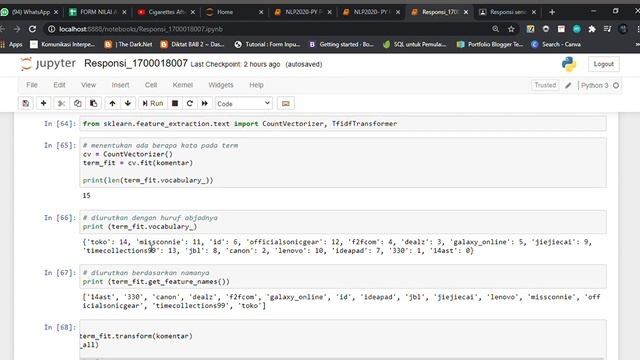640x360 pixels.
Task: Click the Logout button
Action: [x=603, y=64]
